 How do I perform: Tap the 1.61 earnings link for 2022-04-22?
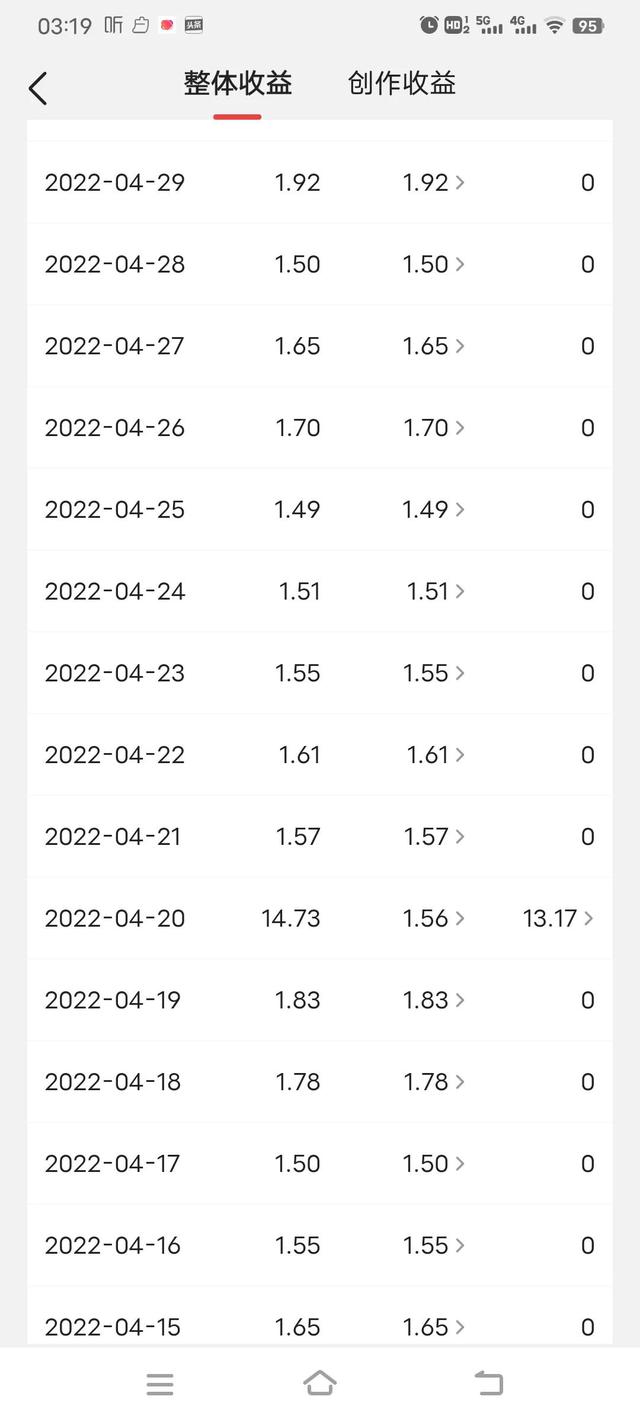[428, 755]
